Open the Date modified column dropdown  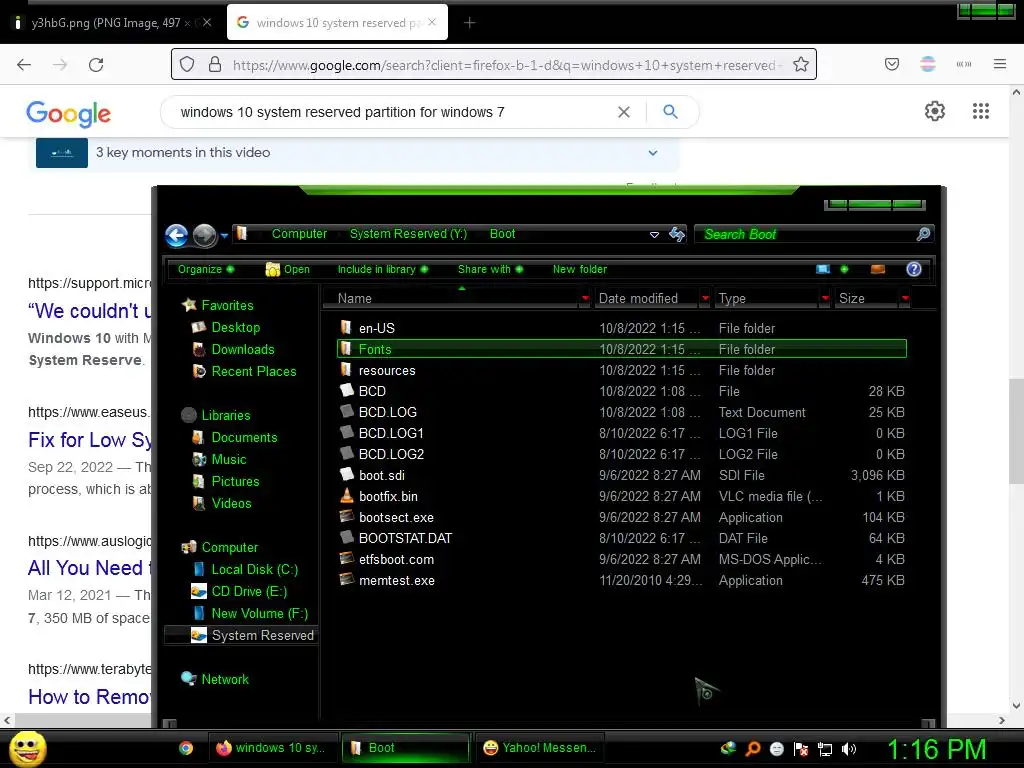pos(705,298)
